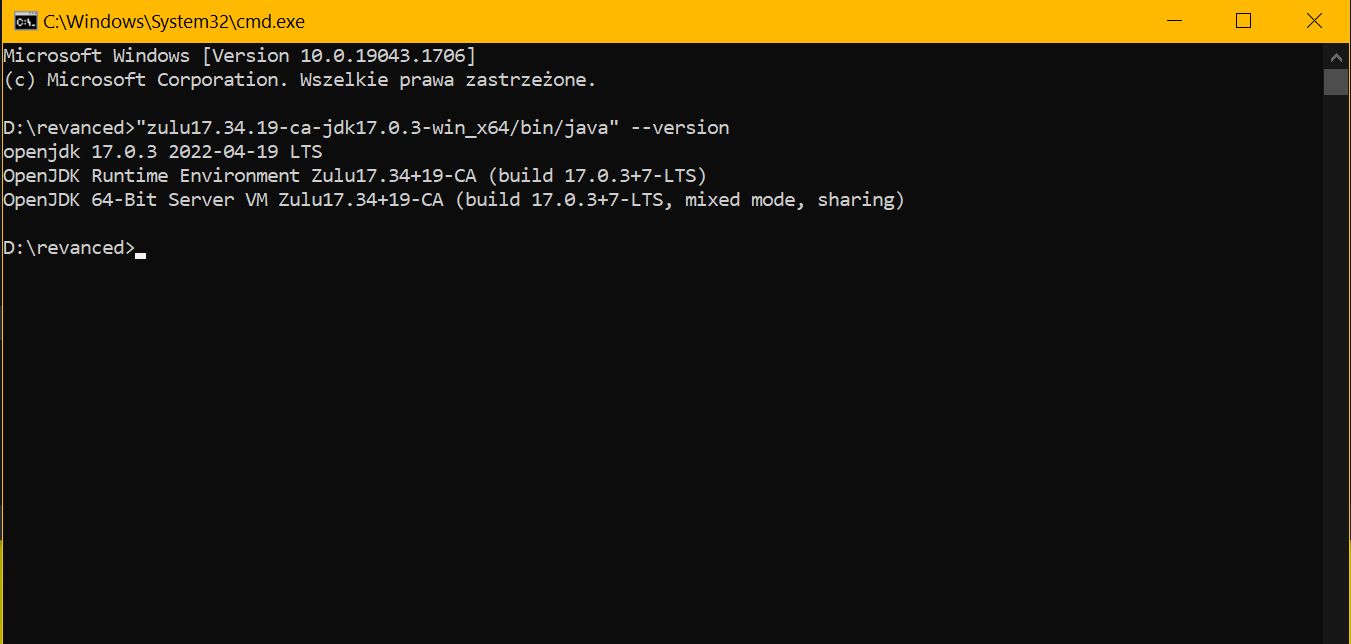Click the 'openjdk 17.0.3 2022-04-19 LTS' output line
This screenshot has height=644, width=1351.
point(163,152)
